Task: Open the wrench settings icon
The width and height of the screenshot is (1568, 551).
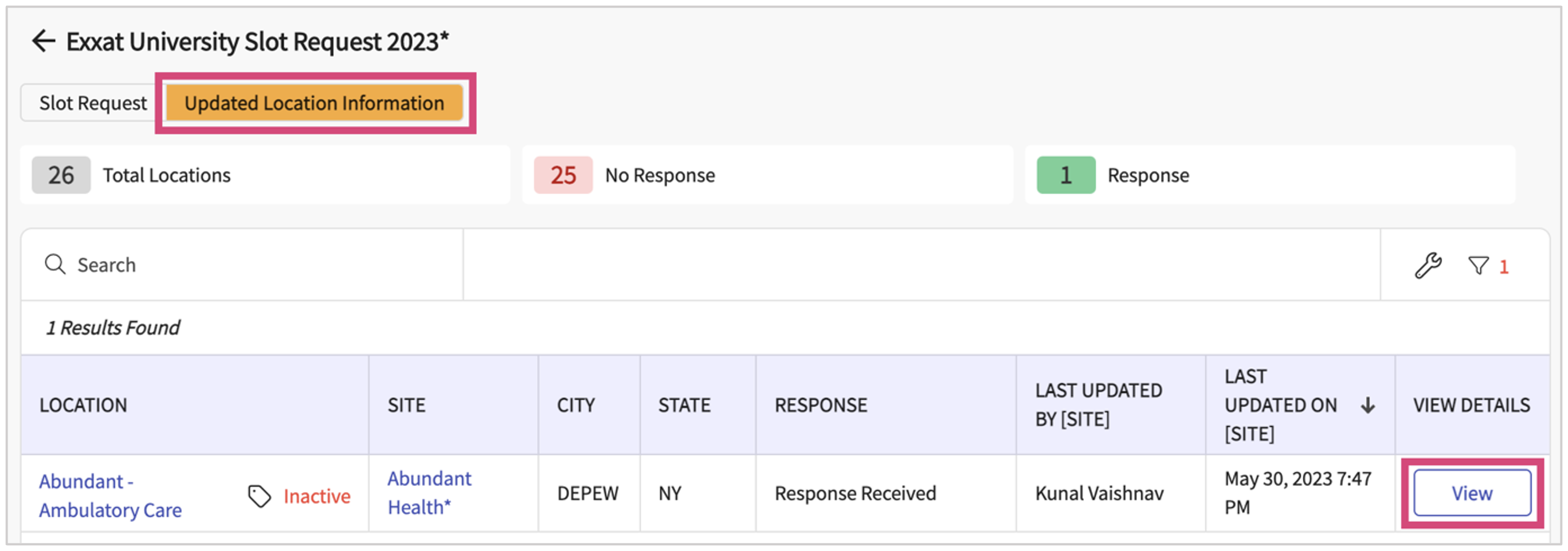Action: pyautogui.click(x=1428, y=265)
